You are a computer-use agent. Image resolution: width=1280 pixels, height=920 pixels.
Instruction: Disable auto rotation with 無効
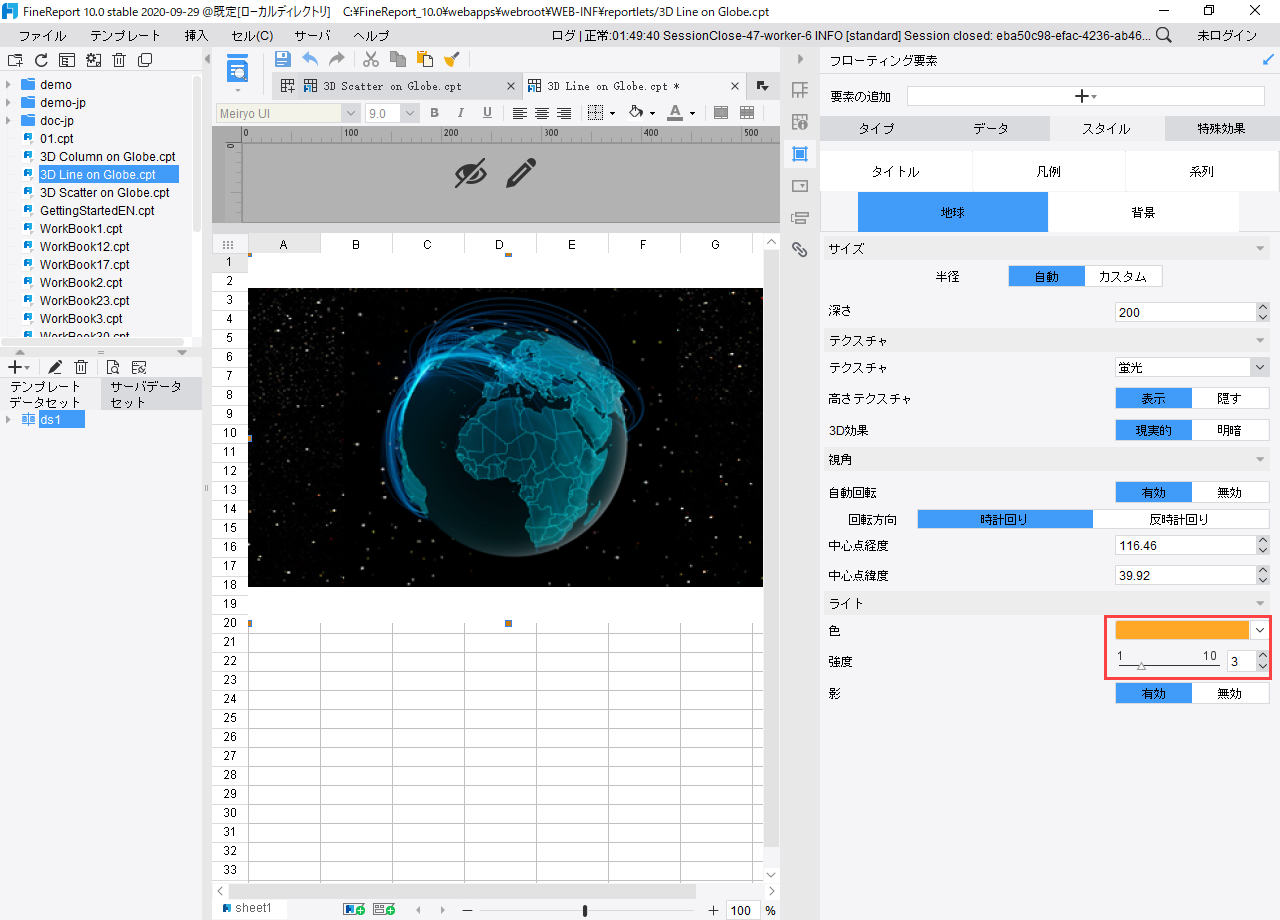point(1230,492)
